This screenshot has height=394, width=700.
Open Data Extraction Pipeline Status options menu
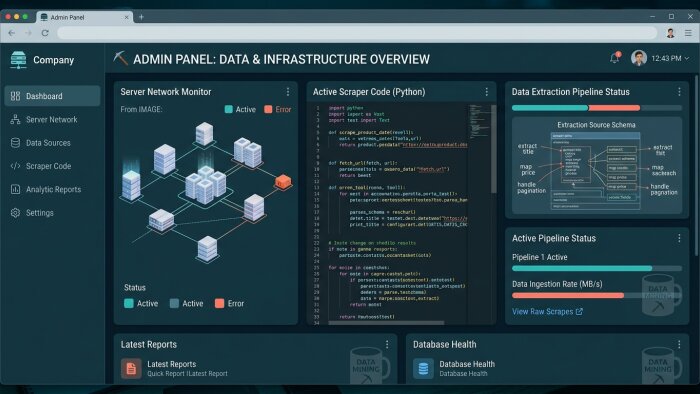click(679, 92)
